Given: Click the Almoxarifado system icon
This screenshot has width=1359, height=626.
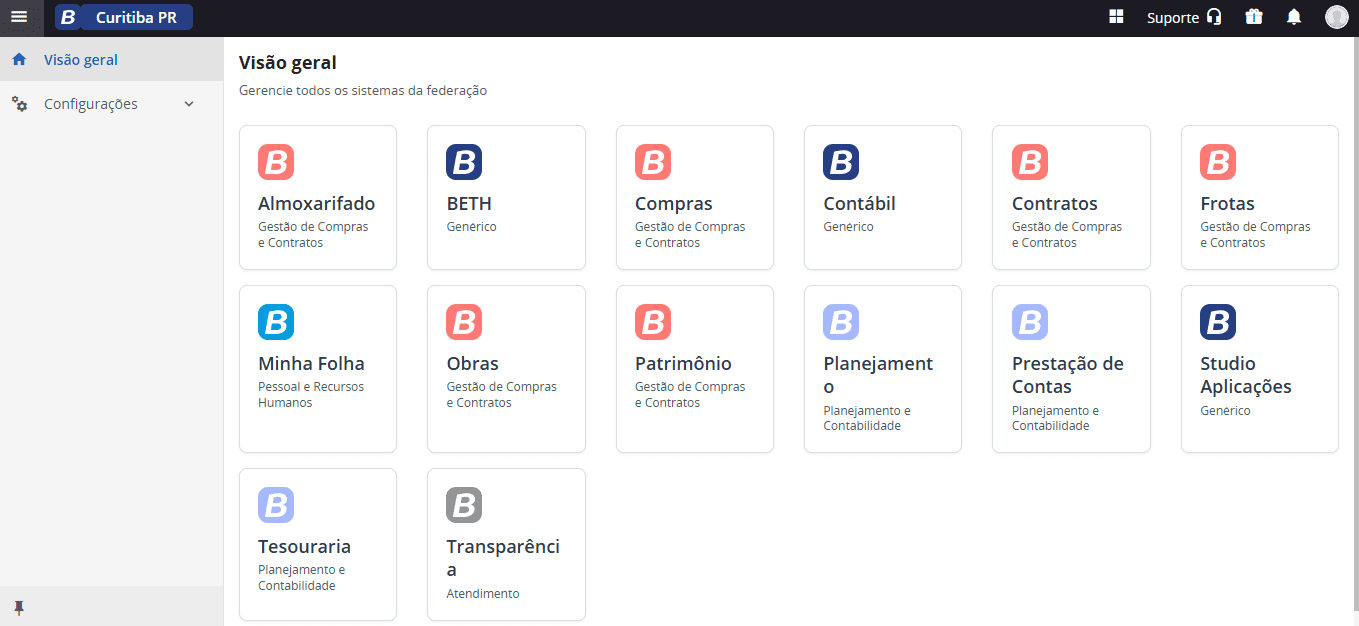Looking at the screenshot, I should [x=276, y=162].
